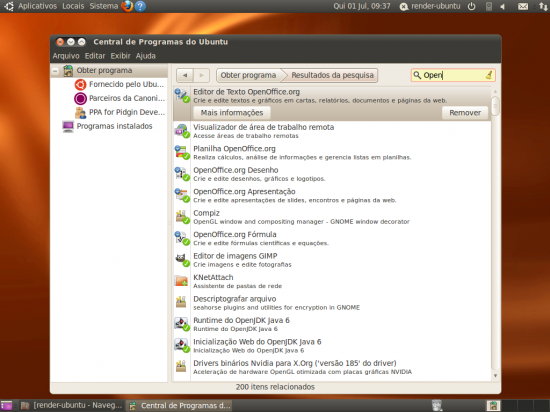Click the Drivers binários Nvidia icon
550x412 pixels.
coord(181,366)
